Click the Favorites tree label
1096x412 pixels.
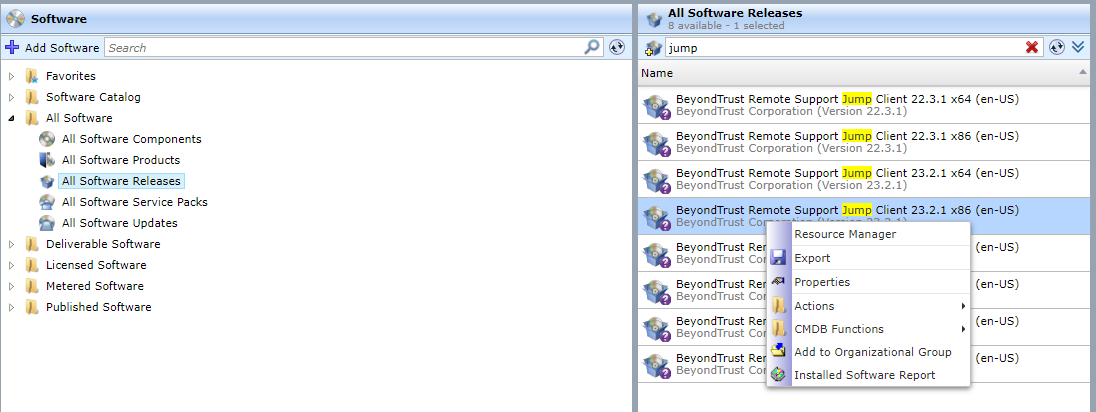click(x=71, y=76)
